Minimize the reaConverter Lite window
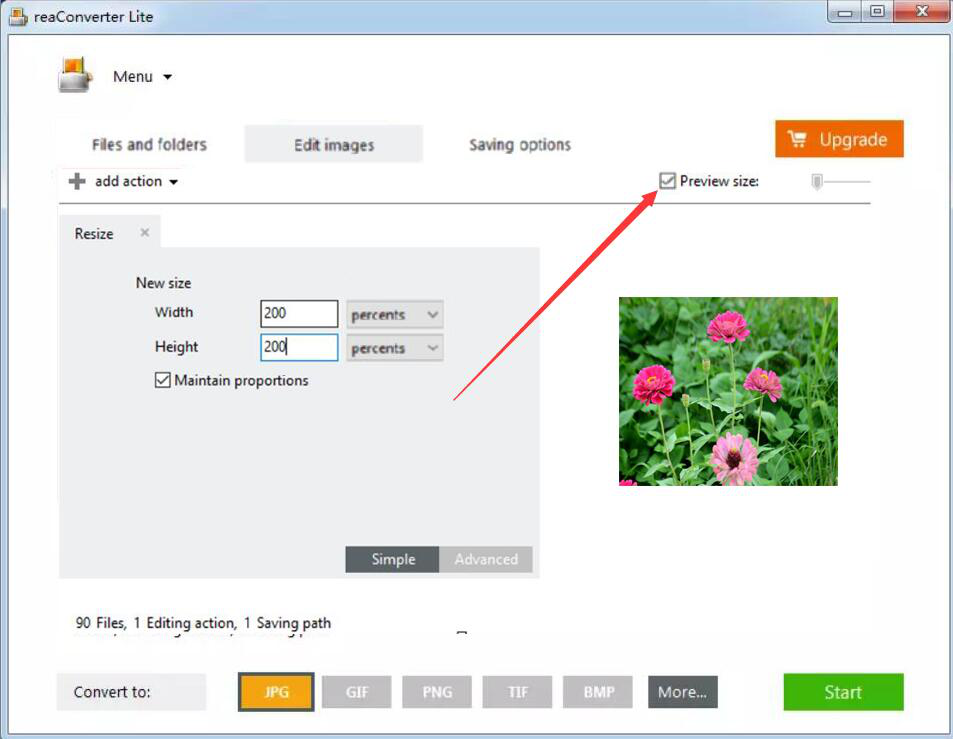953x739 pixels. click(845, 12)
